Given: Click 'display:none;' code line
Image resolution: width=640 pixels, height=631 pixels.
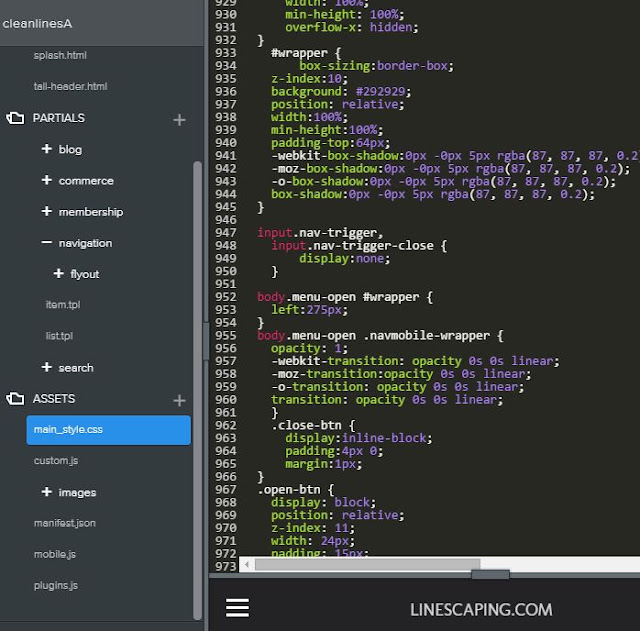Looking at the screenshot, I should (344, 258).
